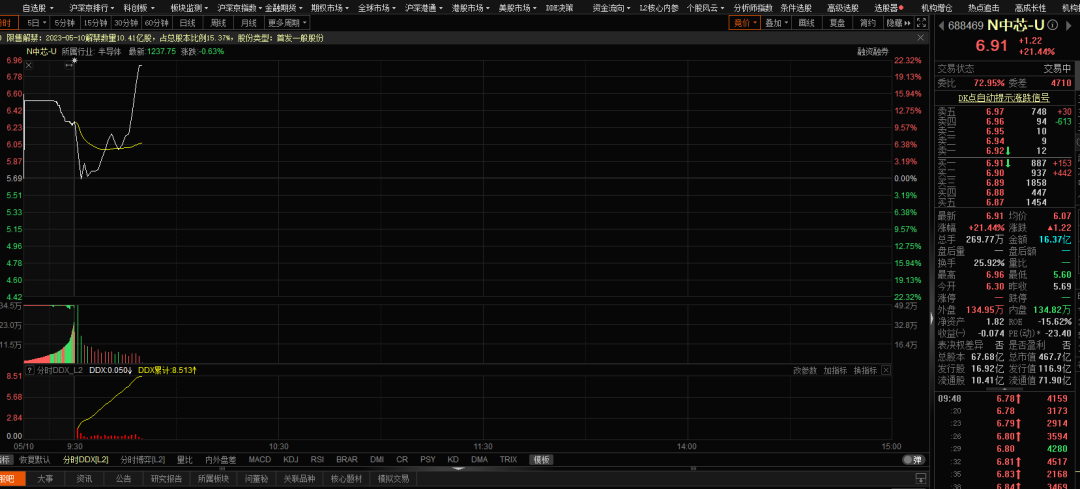Switch to 周线 weekly chart
The image size is (1080, 489).
point(218,23)
